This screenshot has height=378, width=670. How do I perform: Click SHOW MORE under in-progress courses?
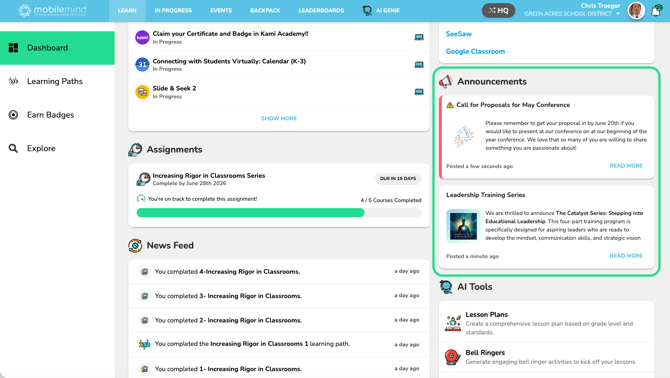[279, 118]
